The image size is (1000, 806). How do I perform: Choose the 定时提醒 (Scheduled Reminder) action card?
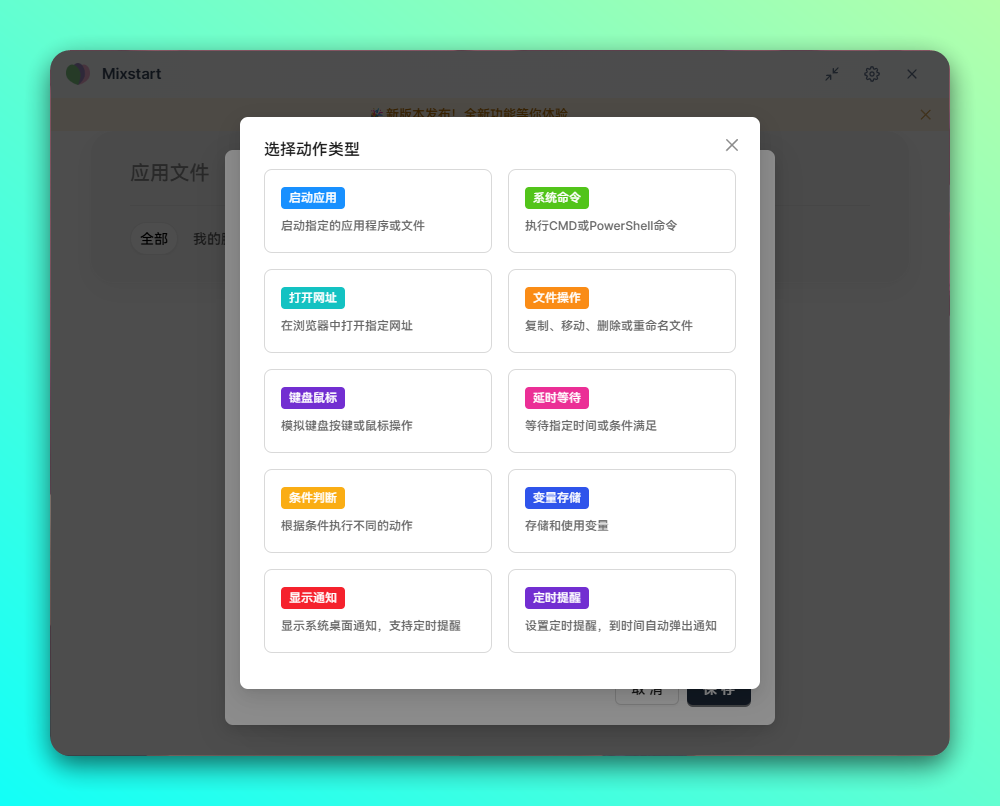(x=622, y=611)
